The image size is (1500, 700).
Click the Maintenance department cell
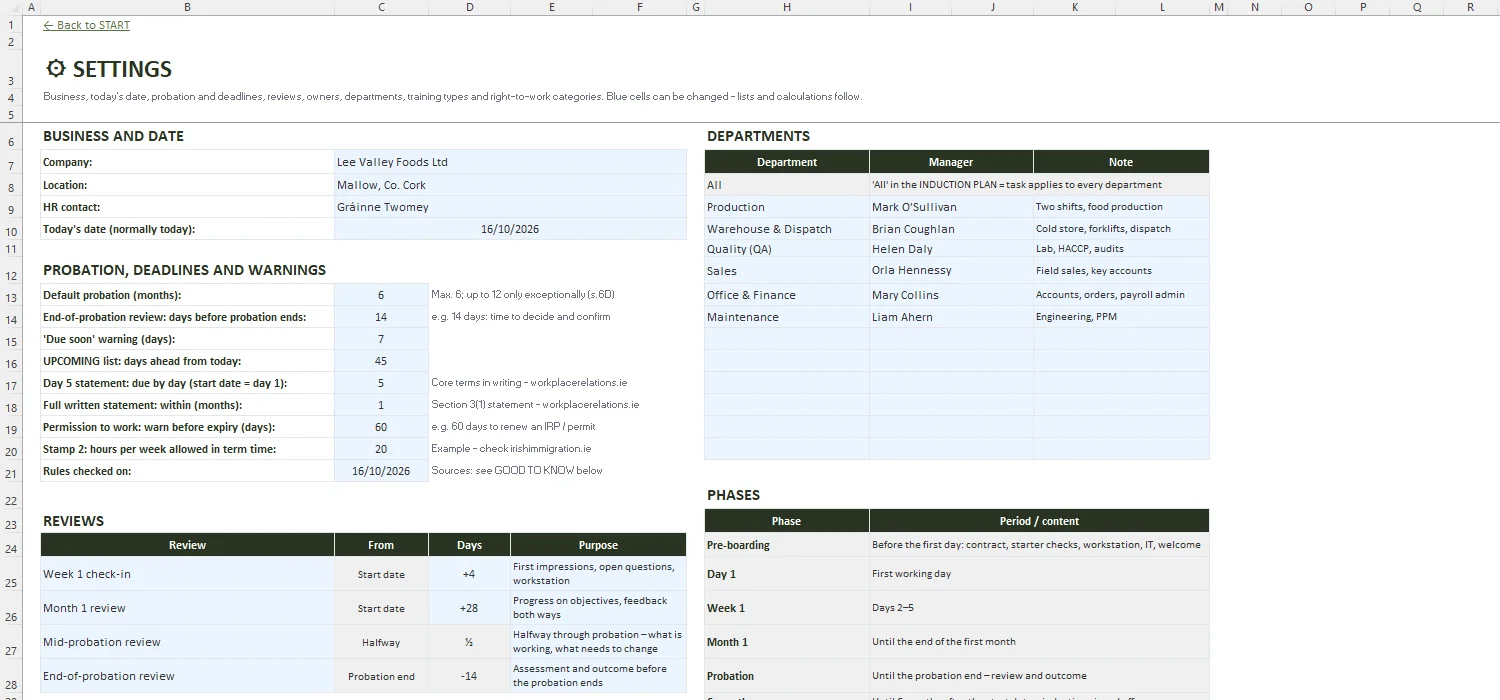pos(787,317)
